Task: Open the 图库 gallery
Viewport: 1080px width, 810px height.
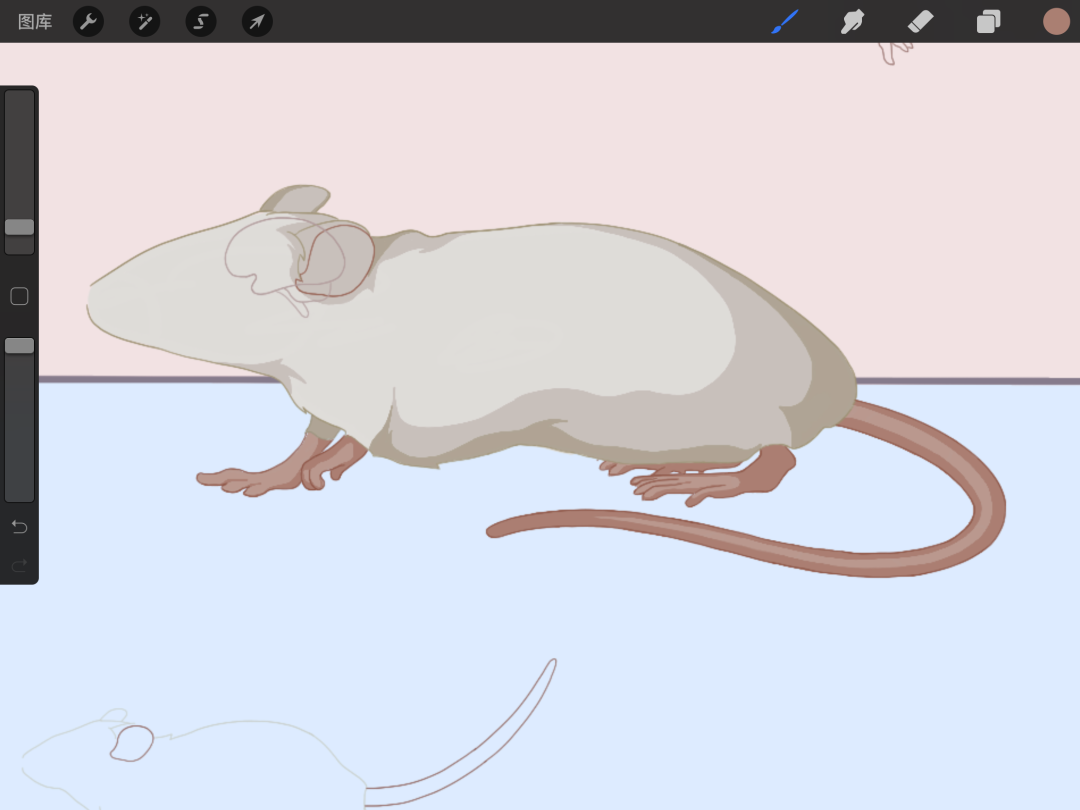Action: (35, 21)
